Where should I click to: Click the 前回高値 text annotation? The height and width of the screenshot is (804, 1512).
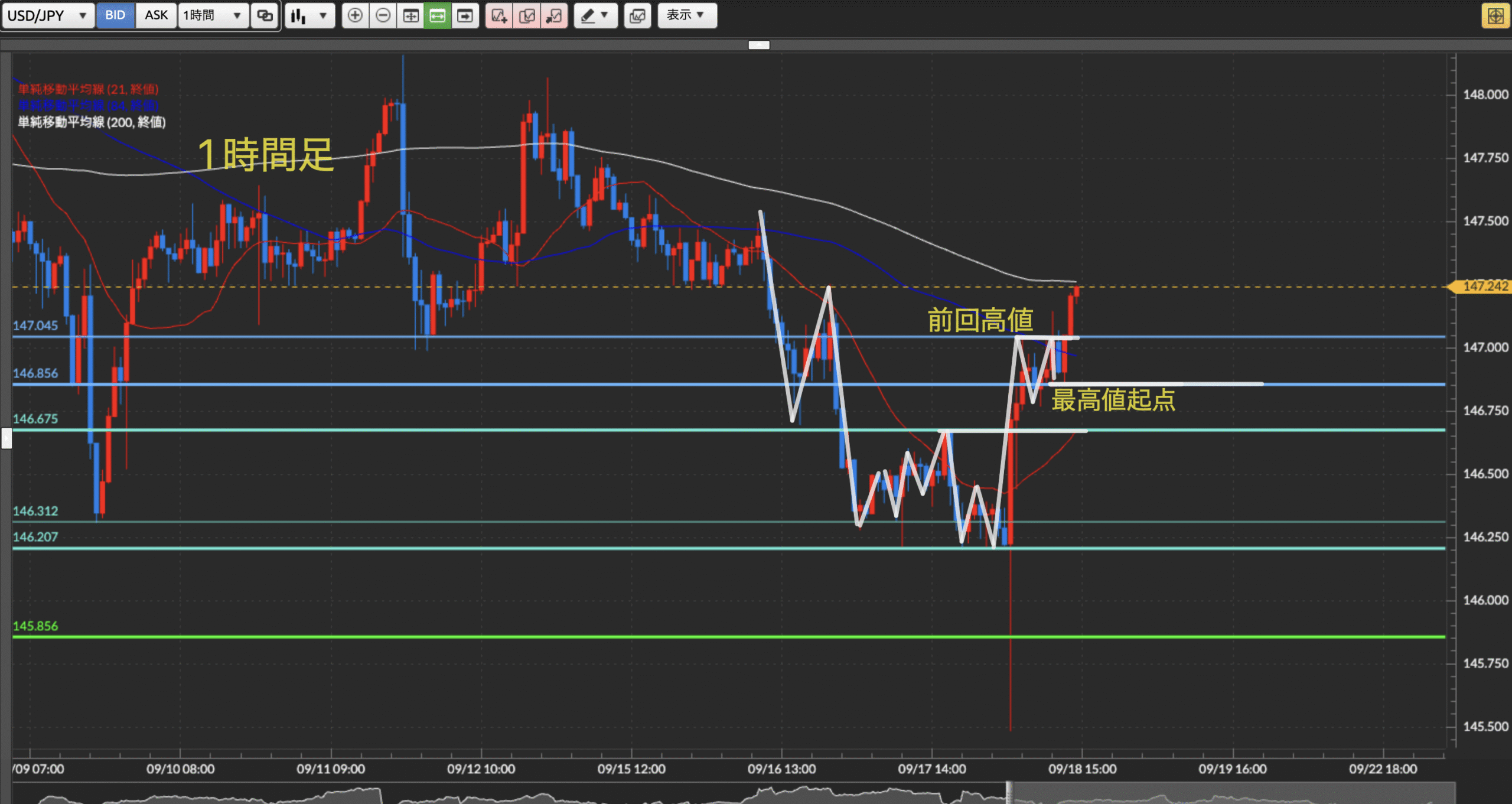980,320
